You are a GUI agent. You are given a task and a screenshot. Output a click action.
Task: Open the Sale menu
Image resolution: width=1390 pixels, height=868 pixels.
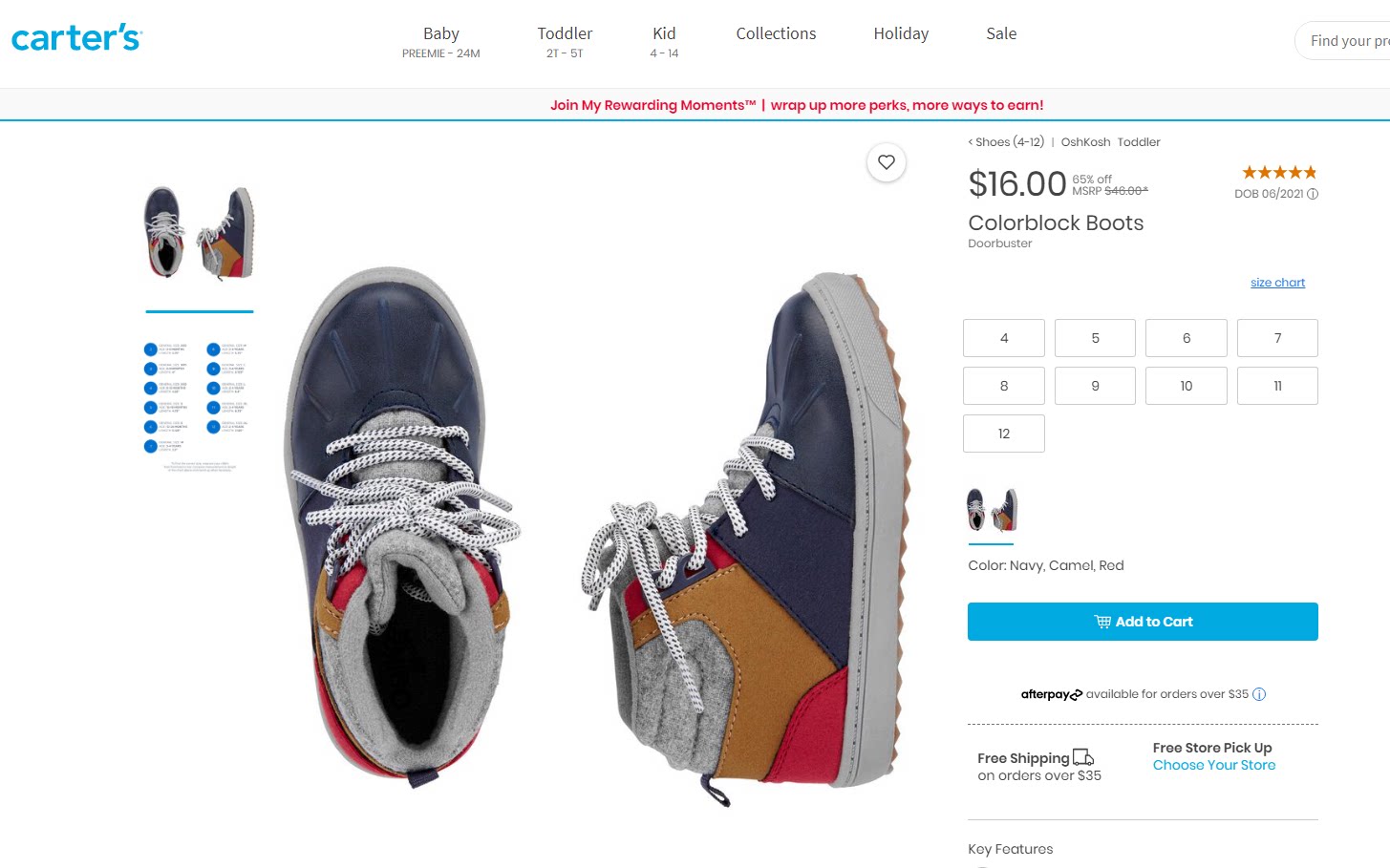[1001, 33]
